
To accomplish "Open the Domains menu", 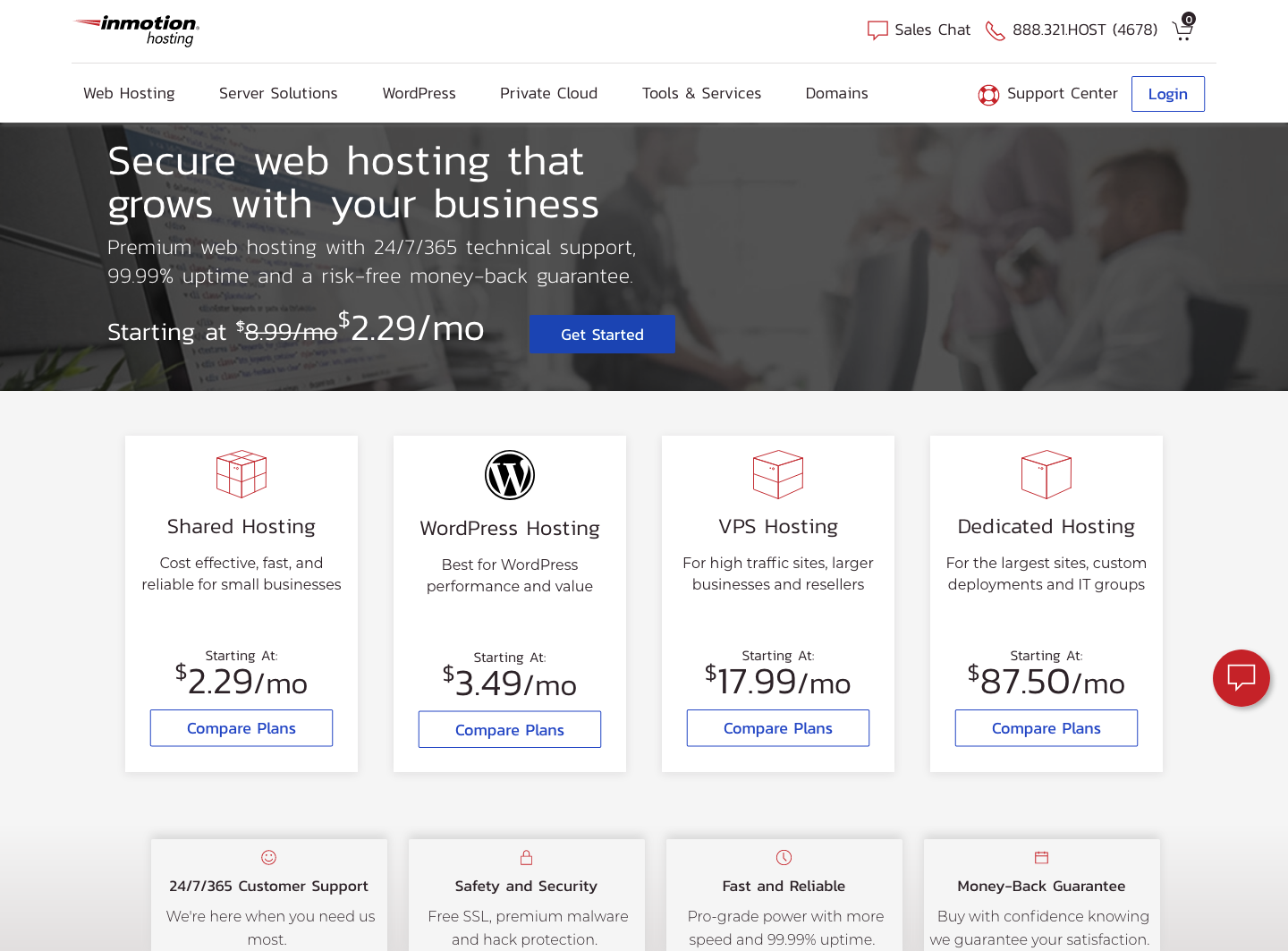I will [x=836, y=93].
